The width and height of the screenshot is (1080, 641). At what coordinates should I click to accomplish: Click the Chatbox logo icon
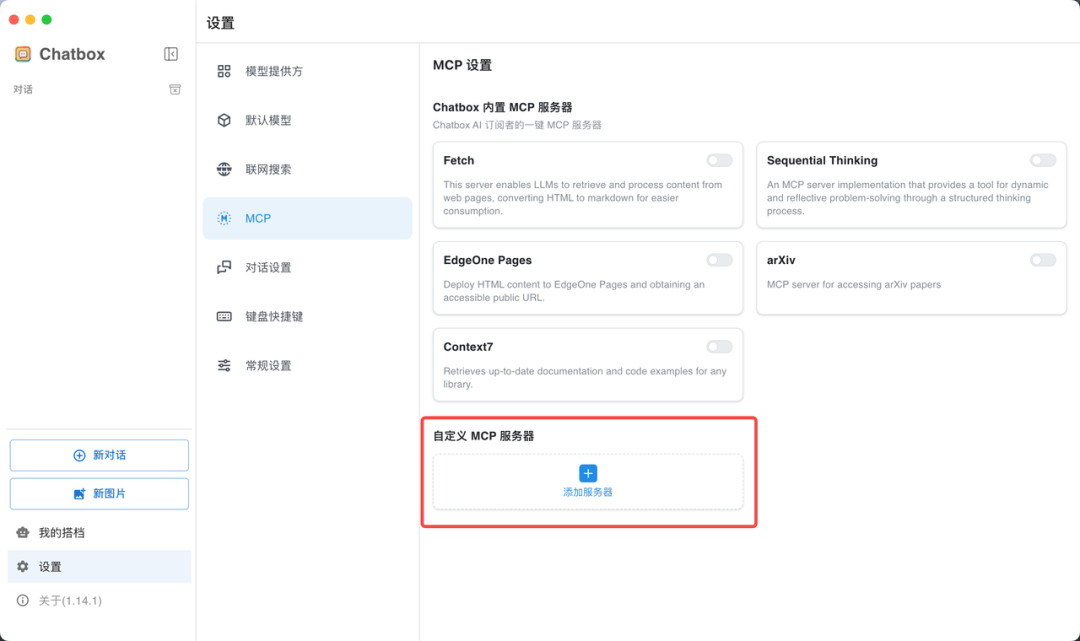(23, 54)
